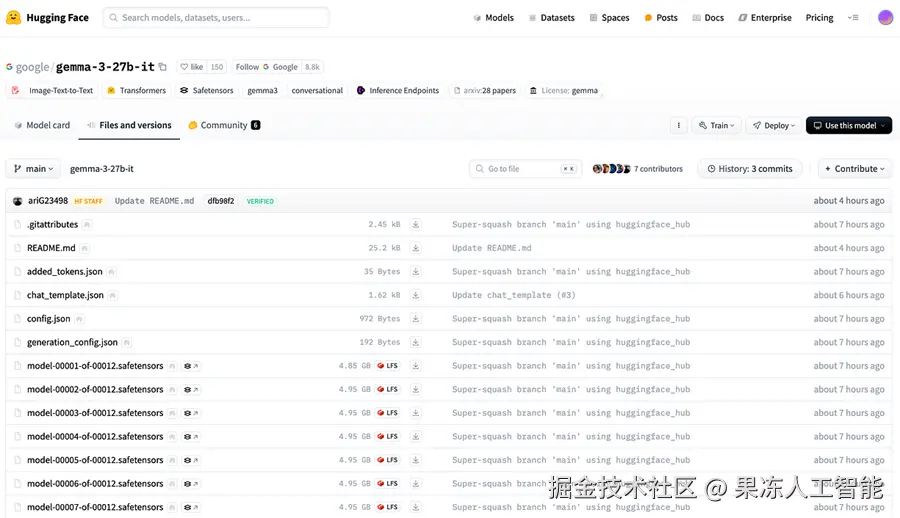The height and width of the screenshot is (518, 900).
Task: Download model-00001-of-00012.safetensors
Action: click(x=416, y=366)
